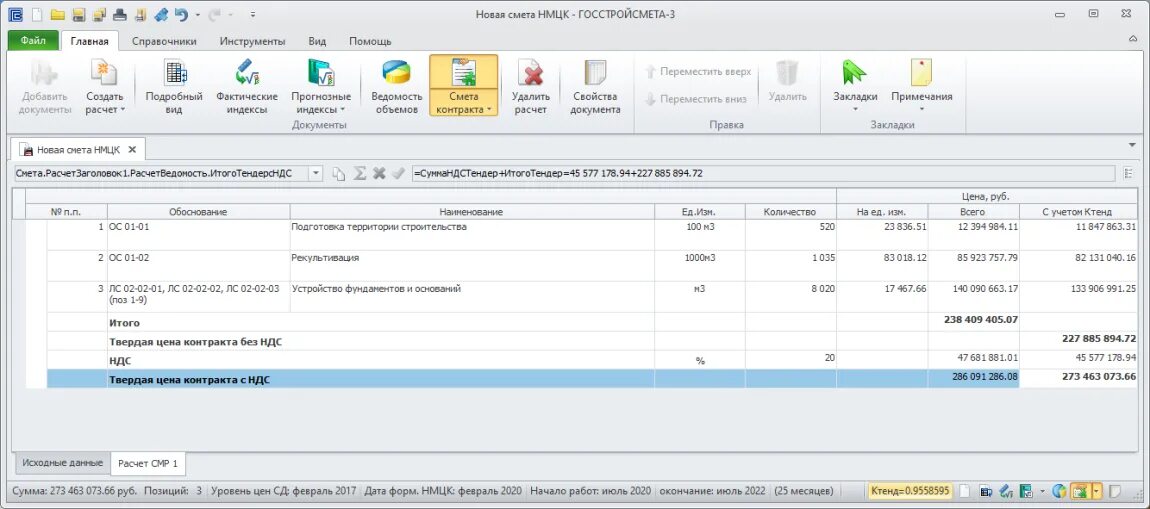
Task: Cancel formula edit with the X icon
Action: click(x=378, y=174)
